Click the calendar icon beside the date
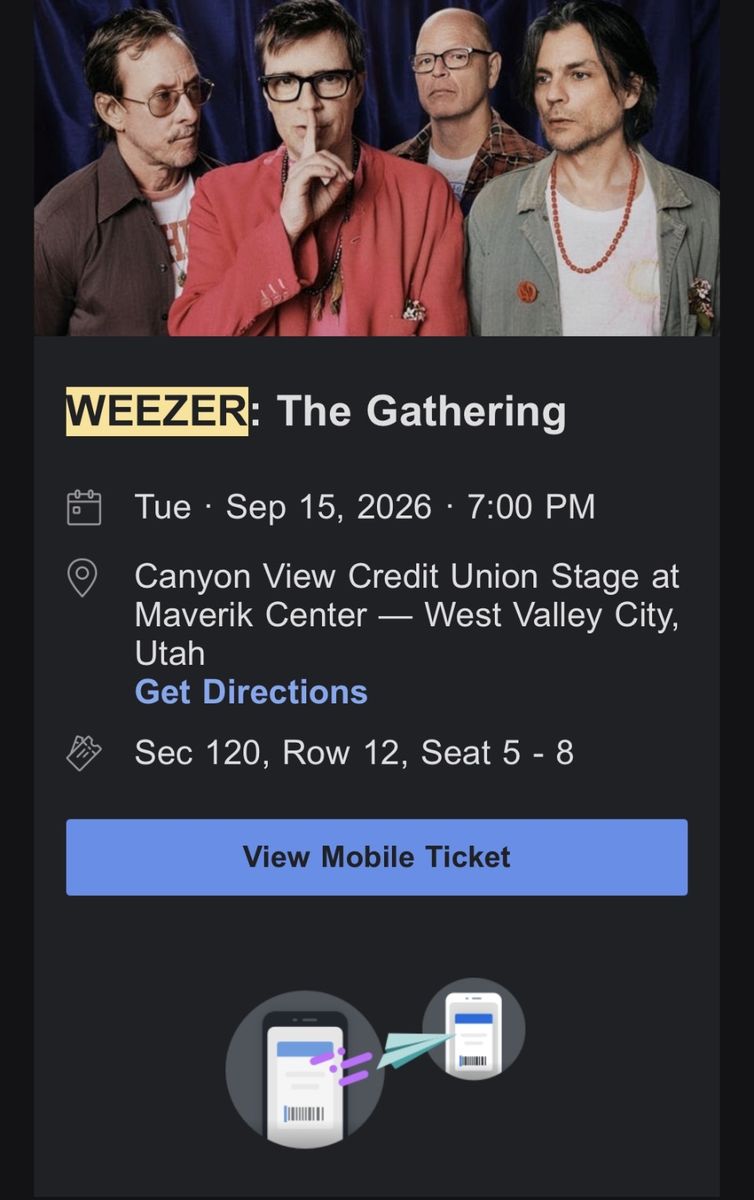The width and height of the screenshot is (754, 1200). tap(83, 507)
